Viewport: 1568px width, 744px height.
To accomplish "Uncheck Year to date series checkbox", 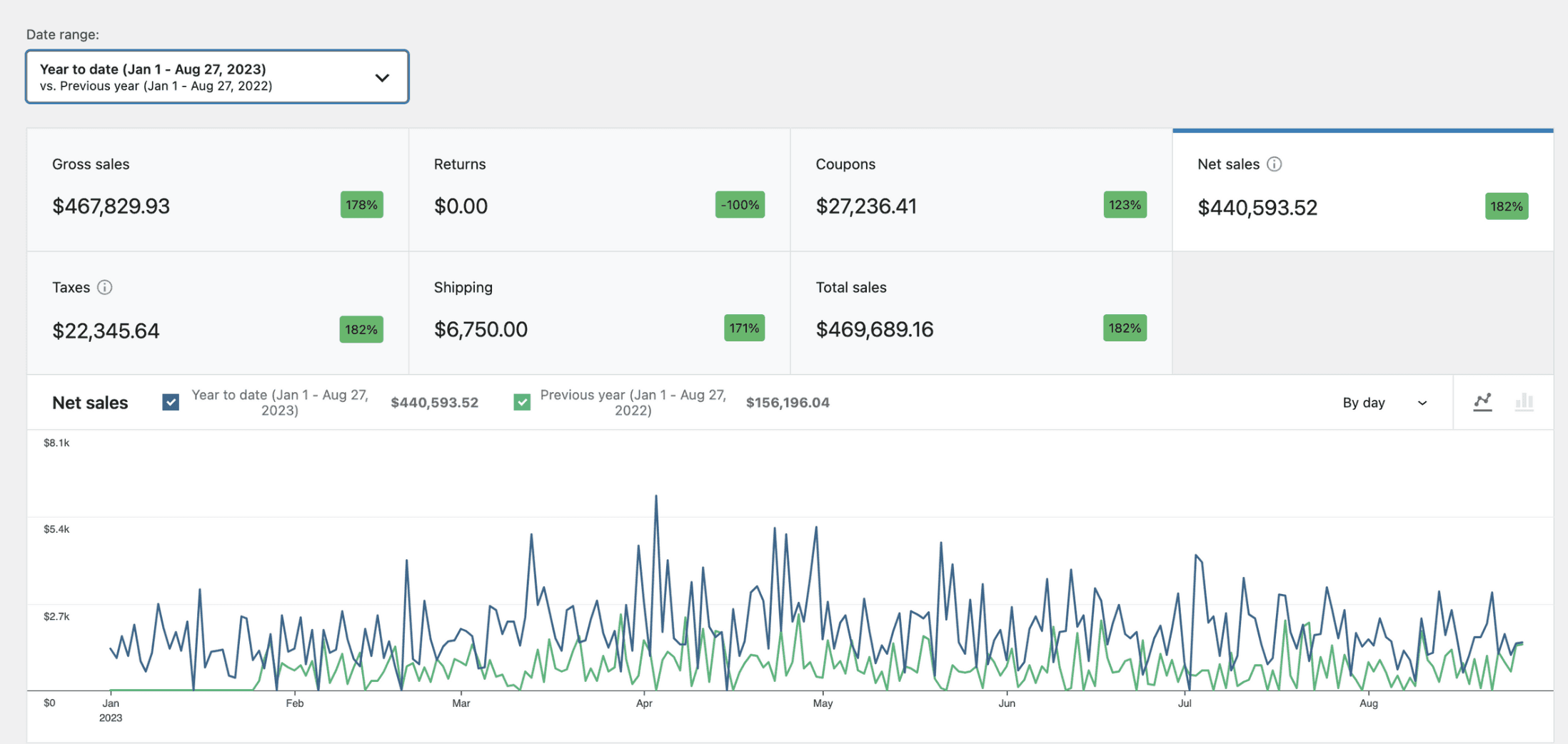I will click(x=171, y=402).
